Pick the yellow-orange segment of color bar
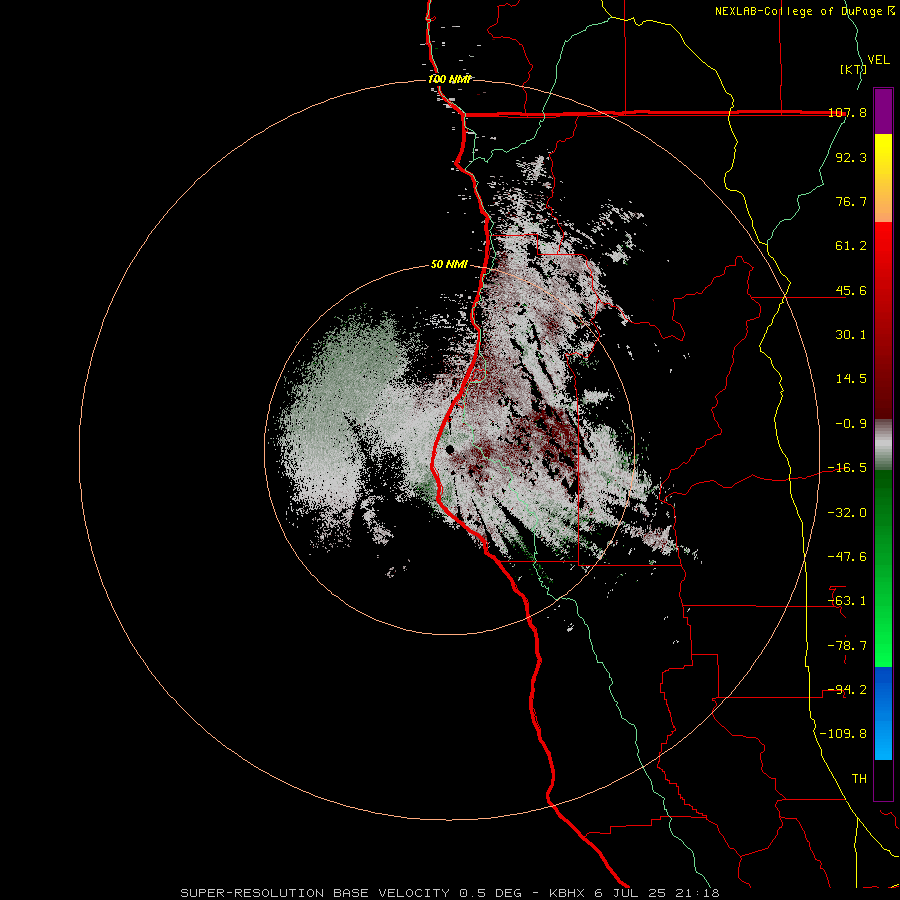 [883, 178]
